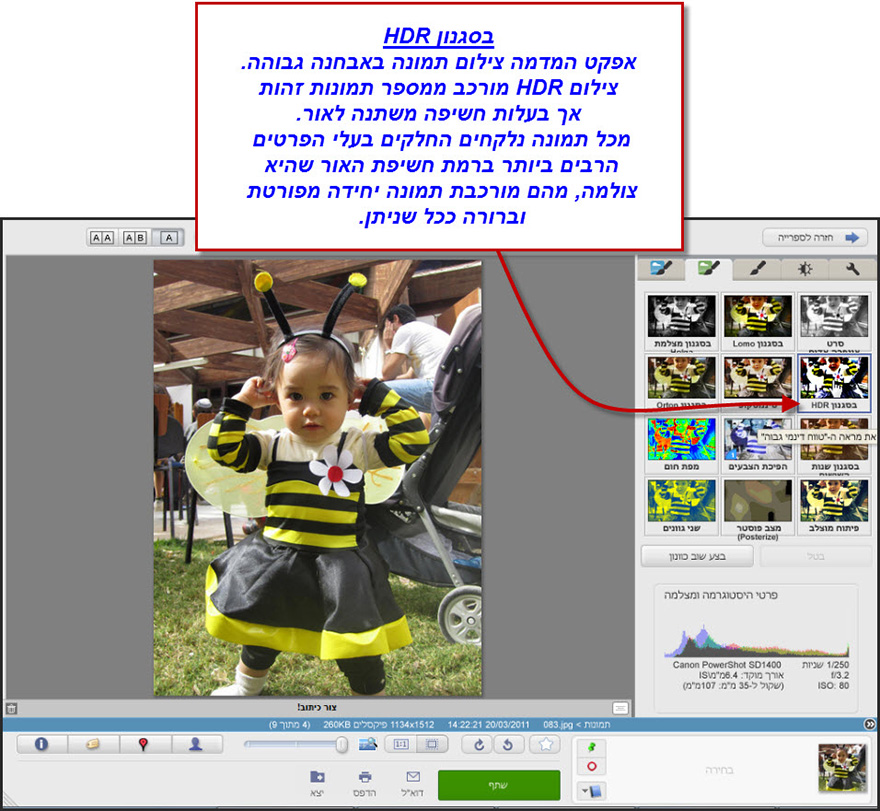Open the screen dropdown near the upload tray
Image resolution: width=880 pixels, height=811 pixels.
pyautogui.click(x=593, y=788)
